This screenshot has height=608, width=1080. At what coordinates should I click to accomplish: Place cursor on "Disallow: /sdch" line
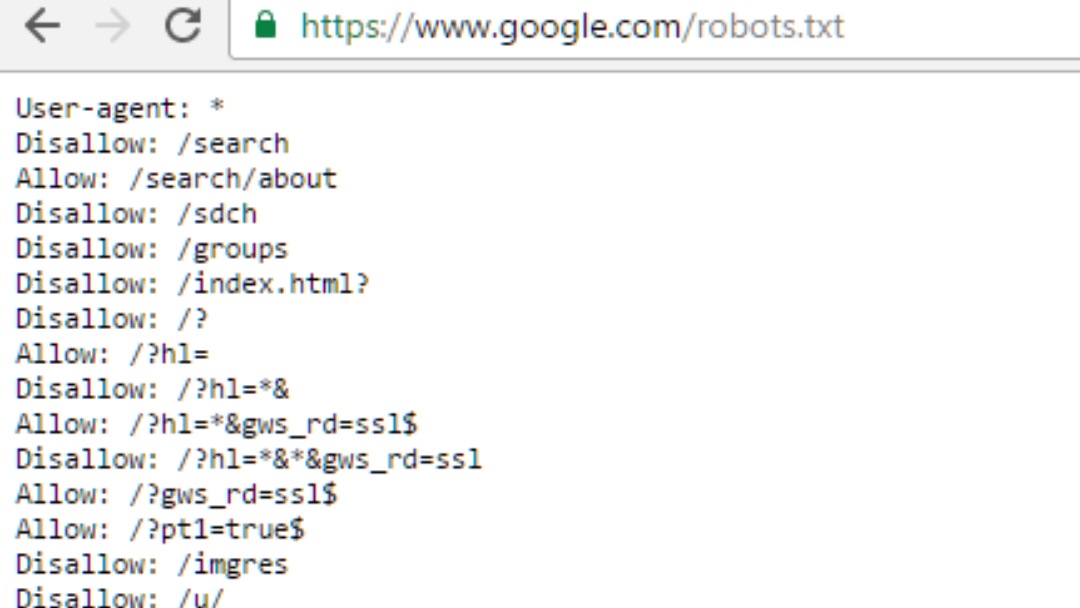click(136, 213)
